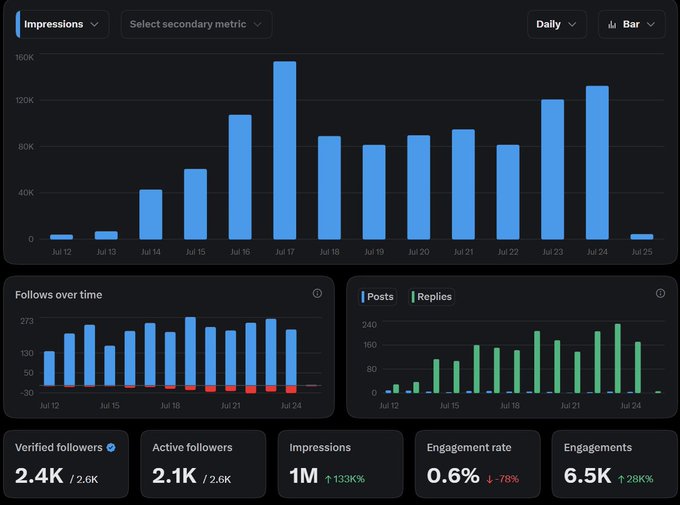Open the Engagement rate card
The width and height of the screenshot is (680, 505).
point(477,464)
